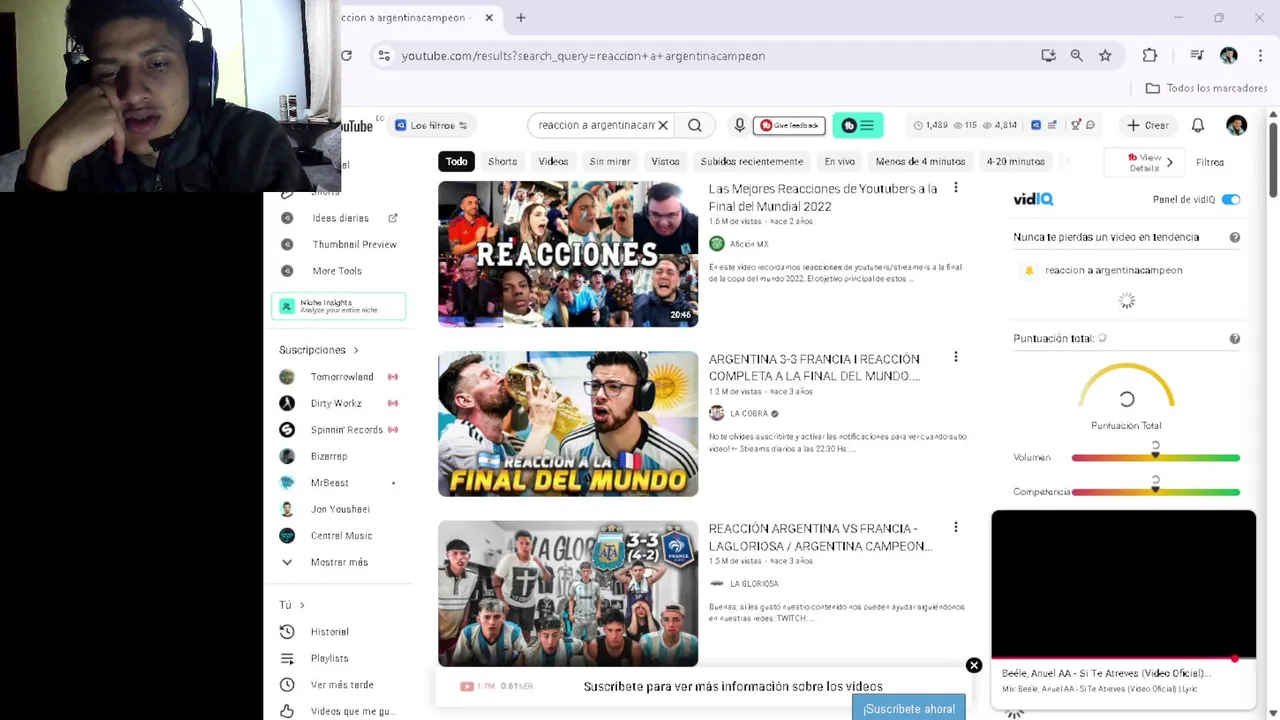Click the miniplayer progress bar
1280x720 pixels.
(1123, 659)
